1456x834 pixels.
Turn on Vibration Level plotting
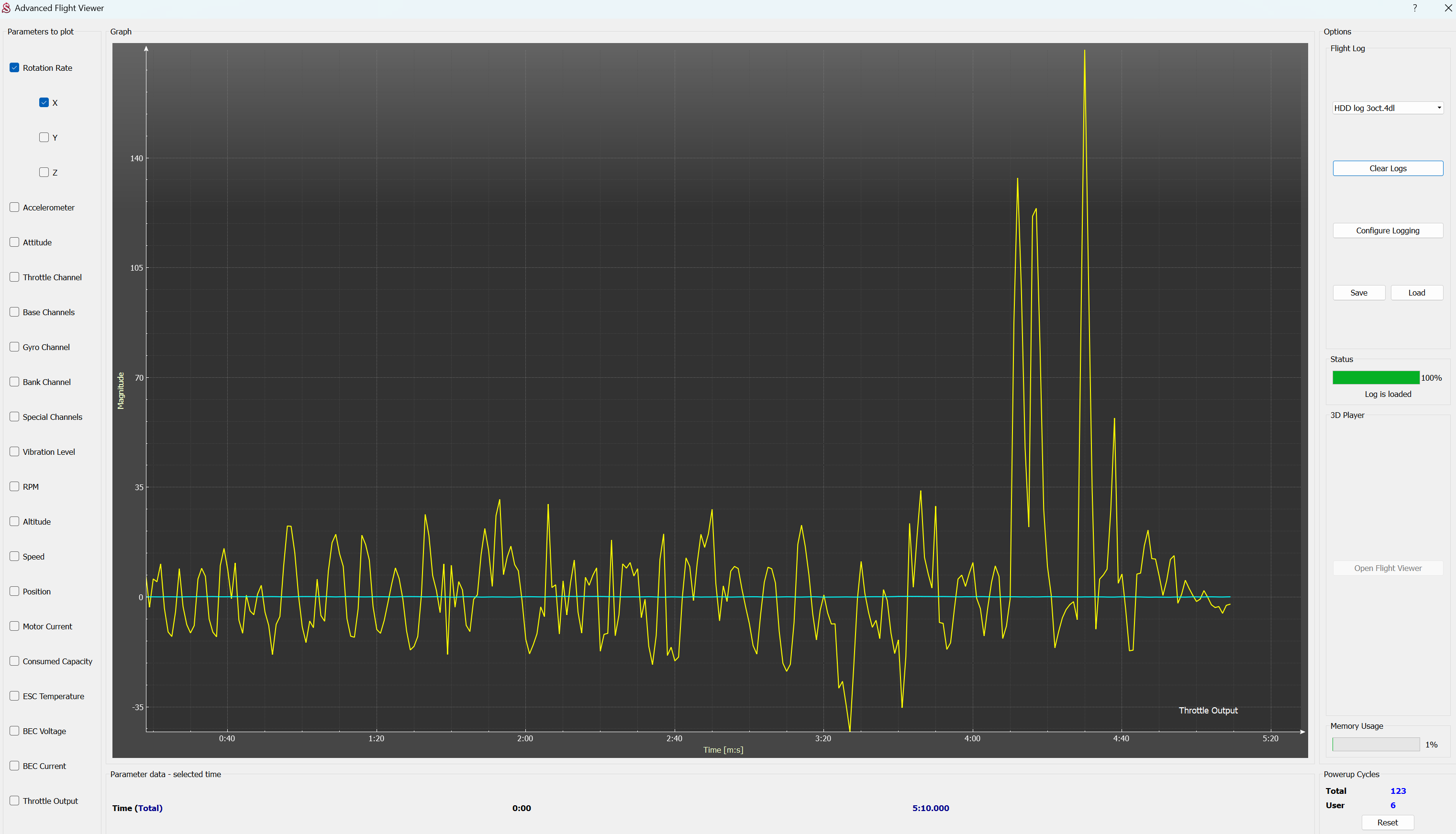pyautogui.click(x=14, y=452)
